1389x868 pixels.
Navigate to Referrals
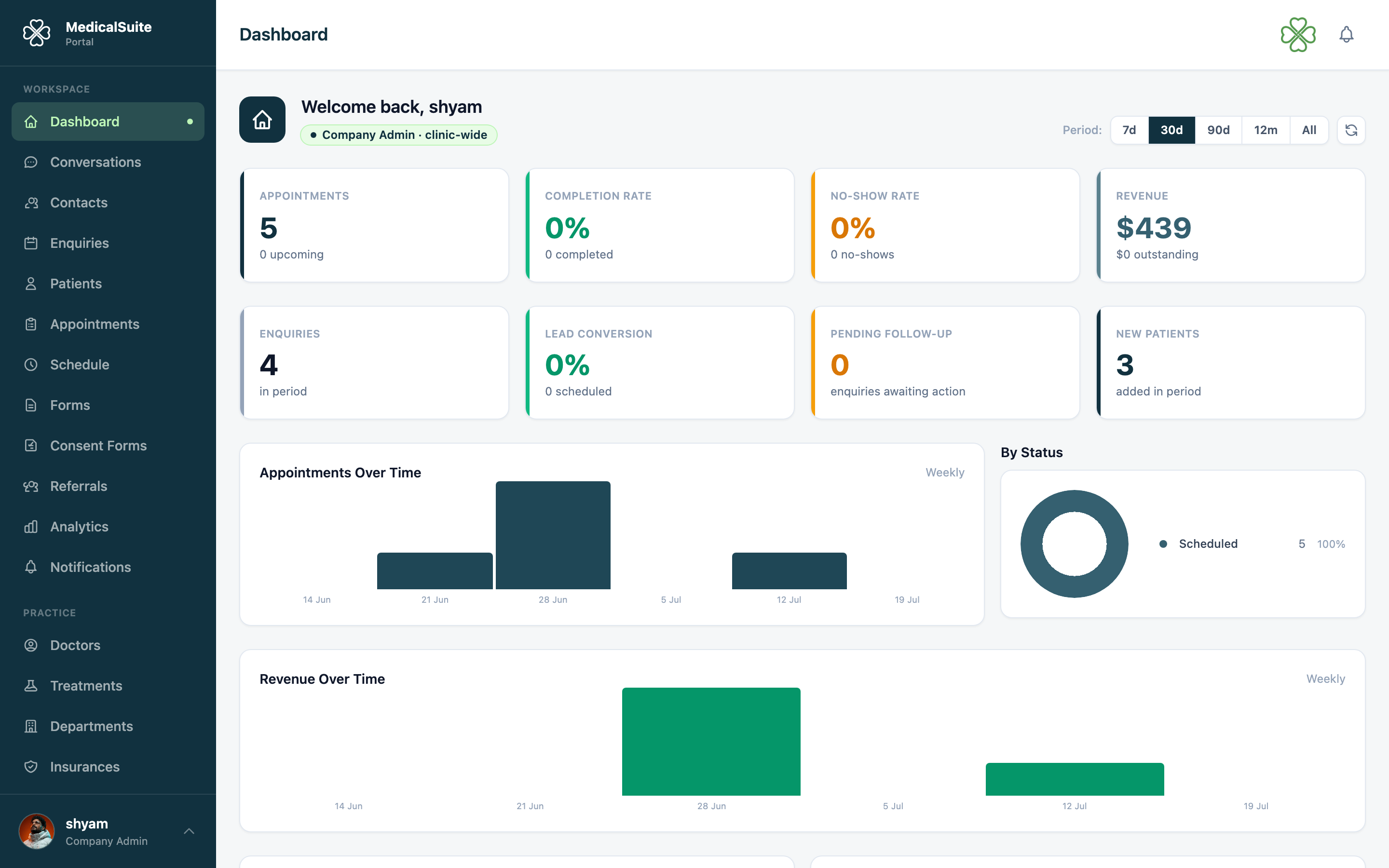pos(108,486)
